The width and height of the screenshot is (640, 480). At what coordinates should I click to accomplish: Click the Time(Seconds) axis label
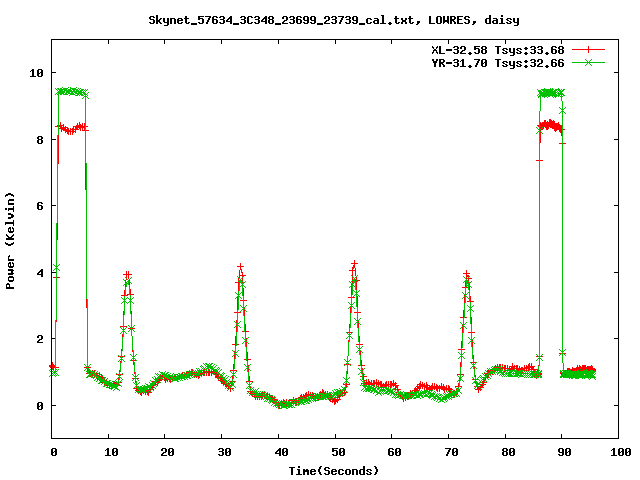334,471
